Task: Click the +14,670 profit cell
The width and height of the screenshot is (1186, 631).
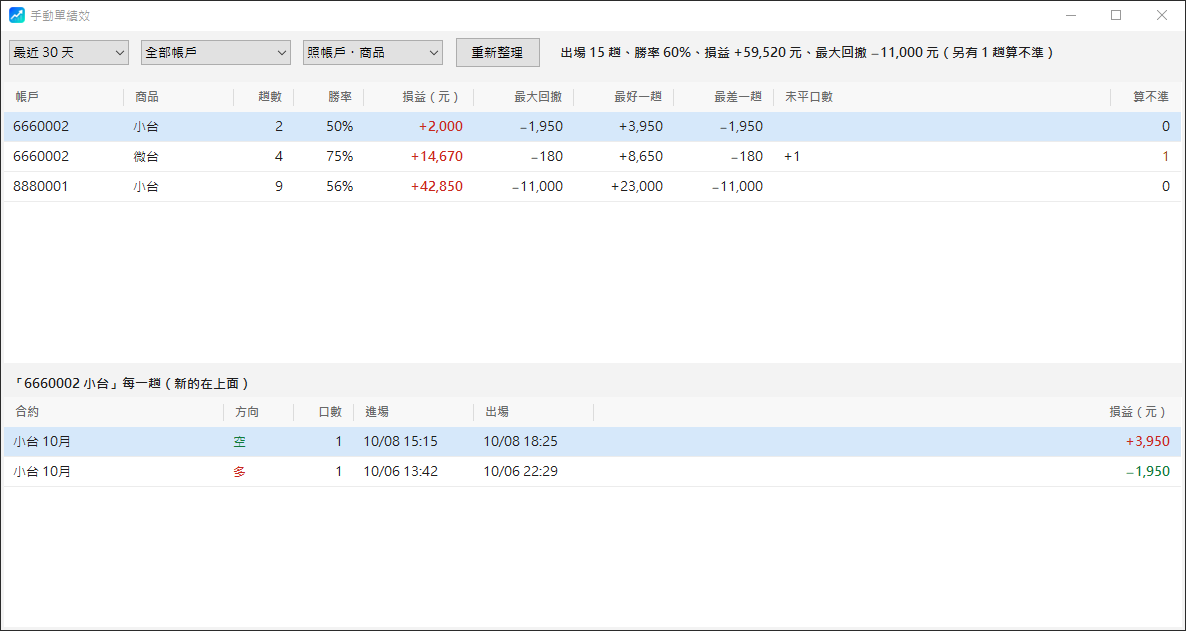Action: [436, 157]
